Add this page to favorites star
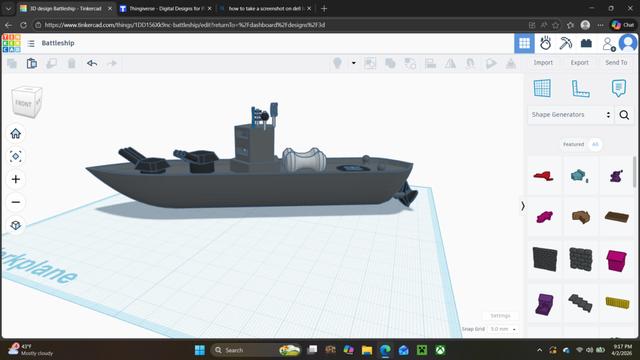 [556, 25]
